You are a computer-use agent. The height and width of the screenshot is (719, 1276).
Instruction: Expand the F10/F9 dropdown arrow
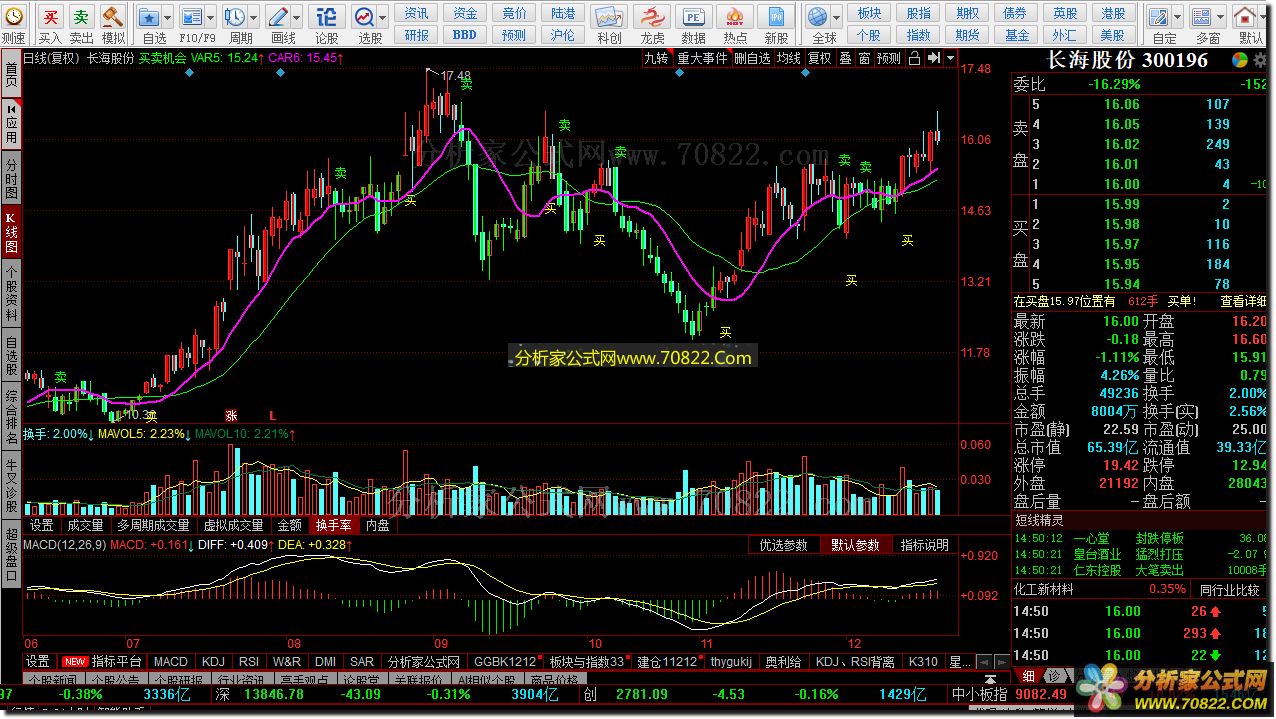tap(211, 17)
